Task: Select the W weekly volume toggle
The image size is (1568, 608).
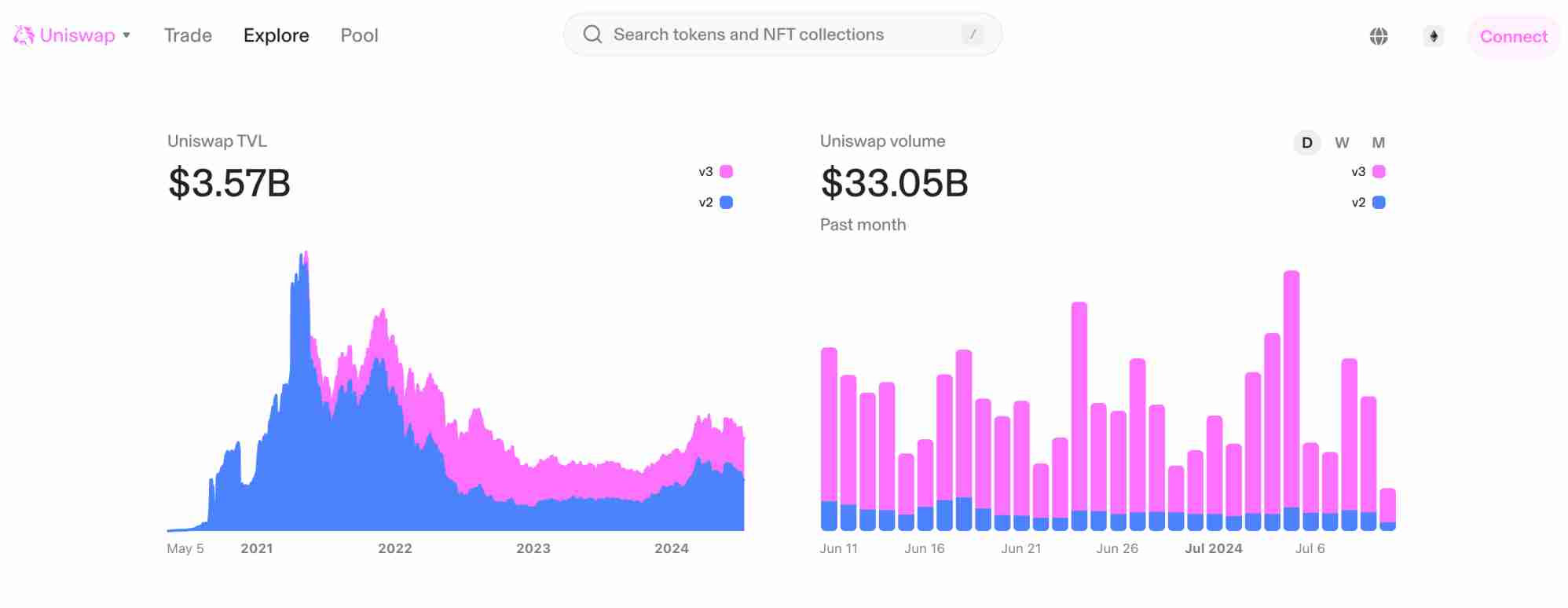Action: tap(1342, 143)
